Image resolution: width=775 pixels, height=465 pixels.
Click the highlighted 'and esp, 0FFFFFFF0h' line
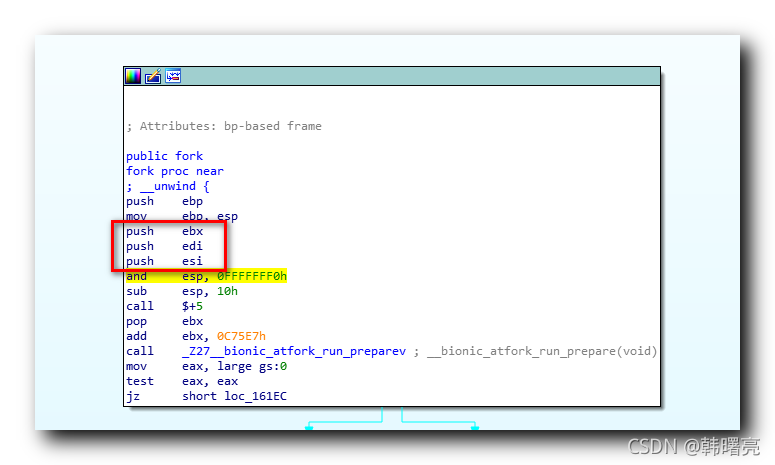pyautogui.click(x=207, y=276)
